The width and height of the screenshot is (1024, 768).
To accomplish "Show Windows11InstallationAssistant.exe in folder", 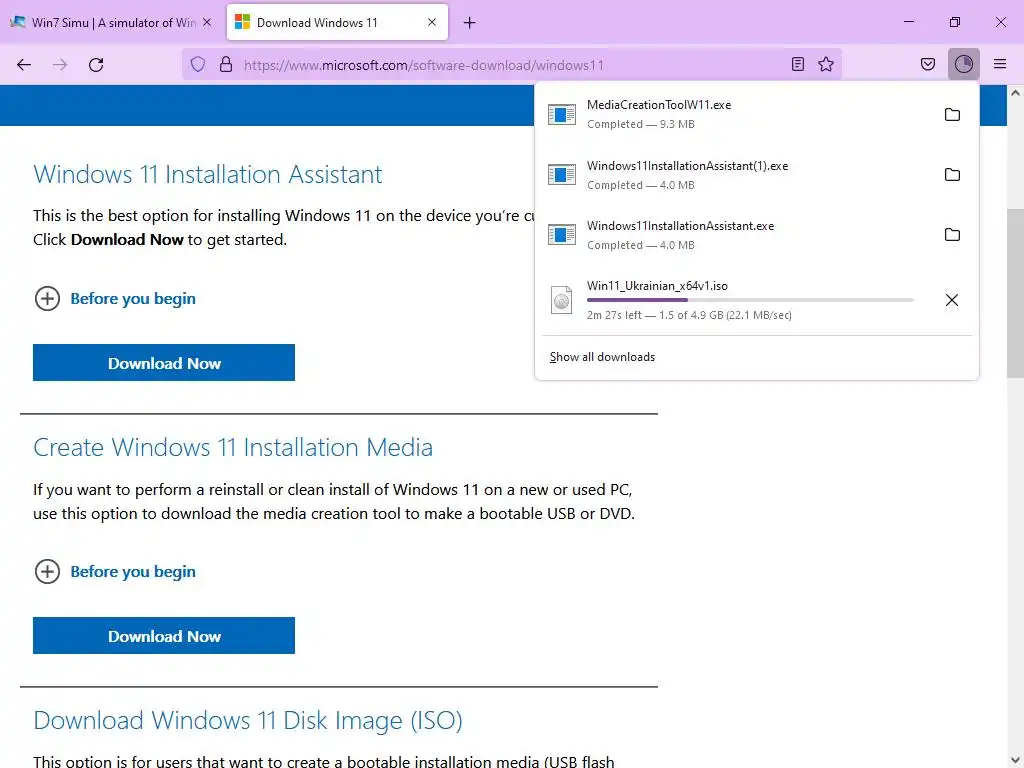I will click(x=952, y=235).
